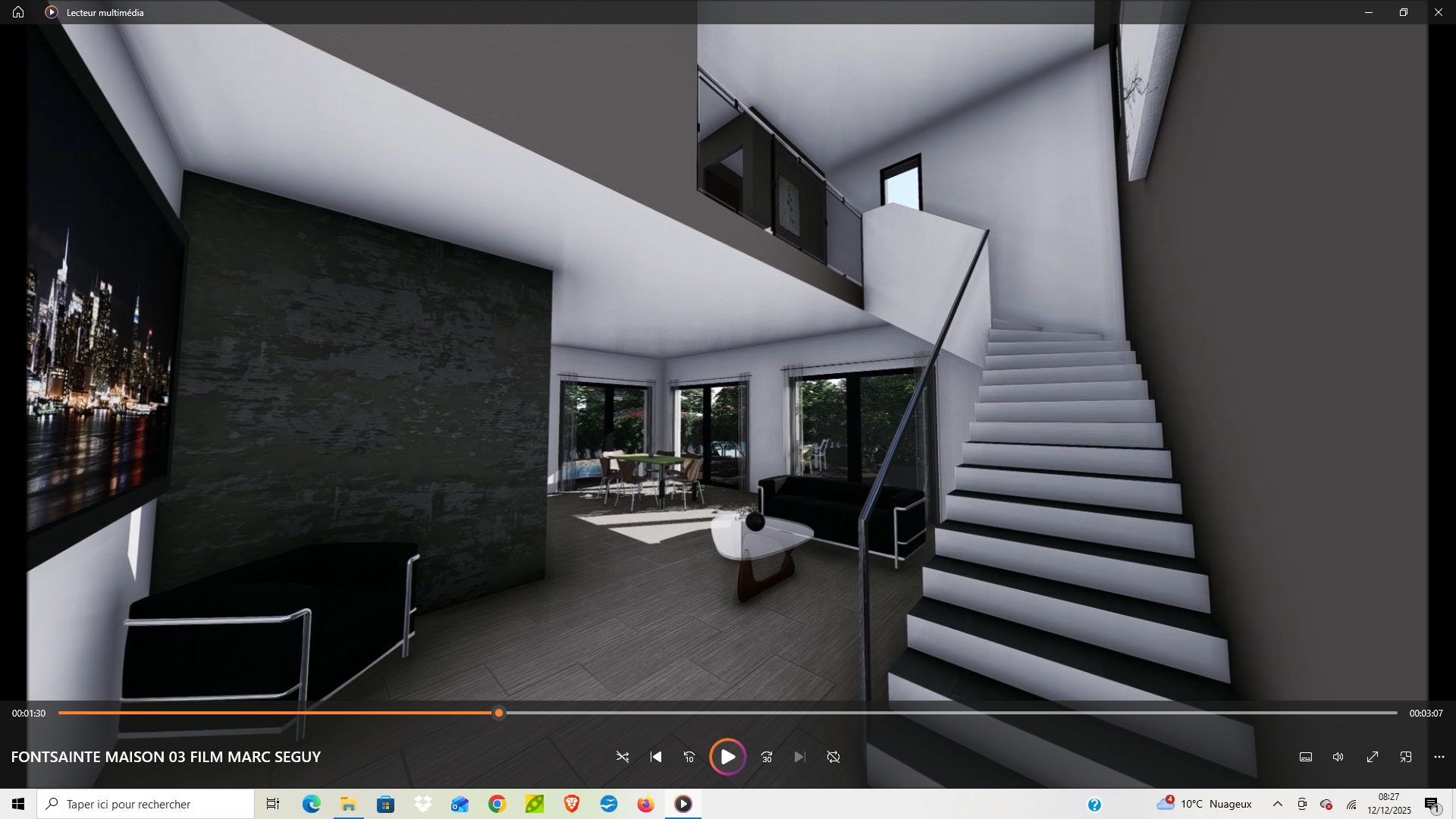This screenshot has height=819, width=1456.
Task: Open the more options menu
Action: 1439,757
